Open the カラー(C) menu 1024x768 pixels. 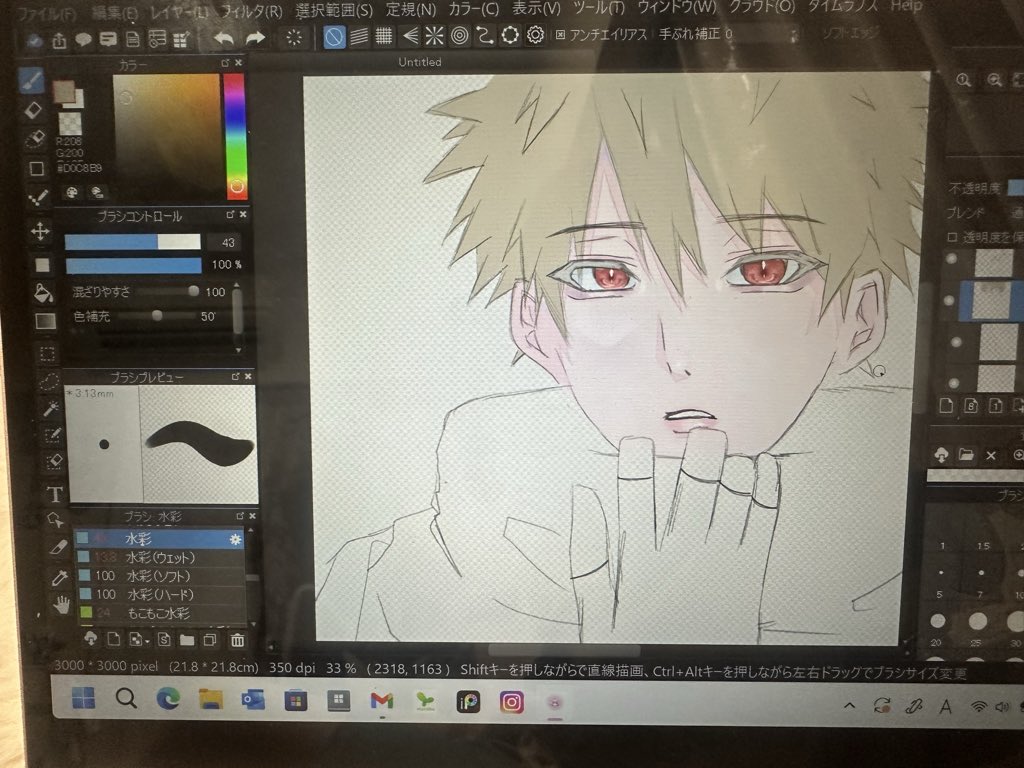pos(473,9)
